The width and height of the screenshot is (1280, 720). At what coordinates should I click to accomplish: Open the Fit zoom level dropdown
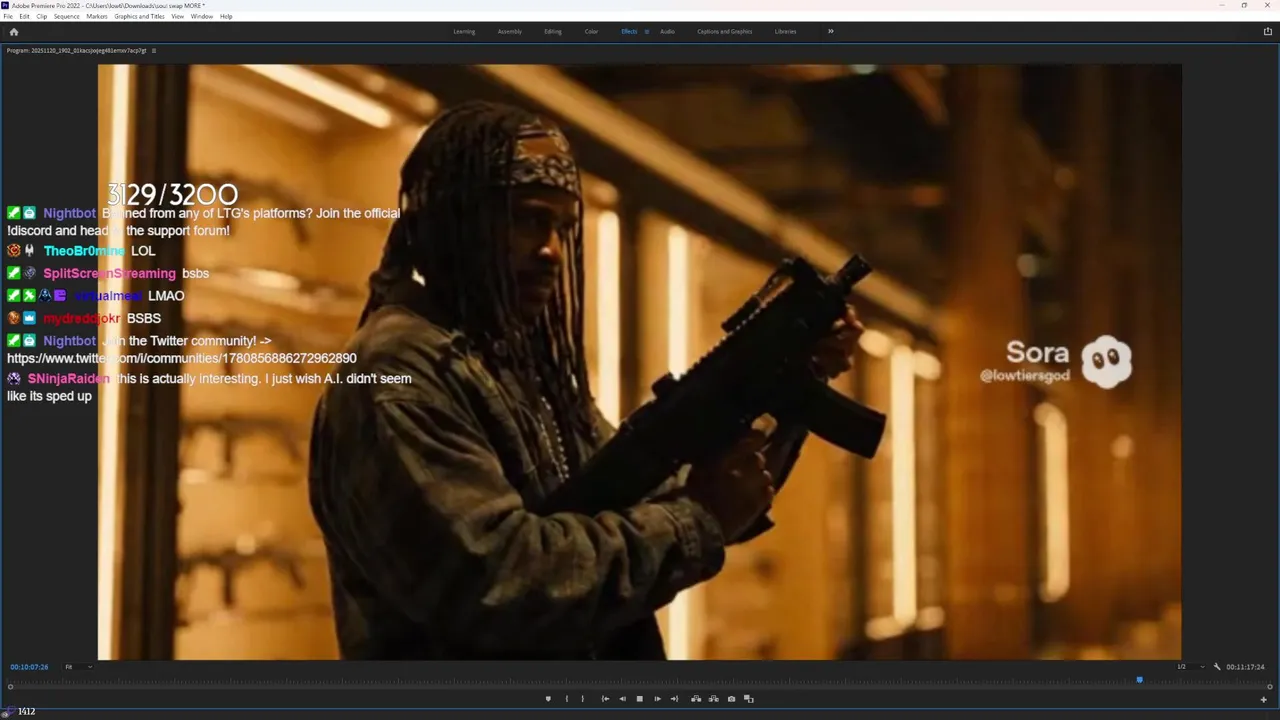[x=78, y=667]
